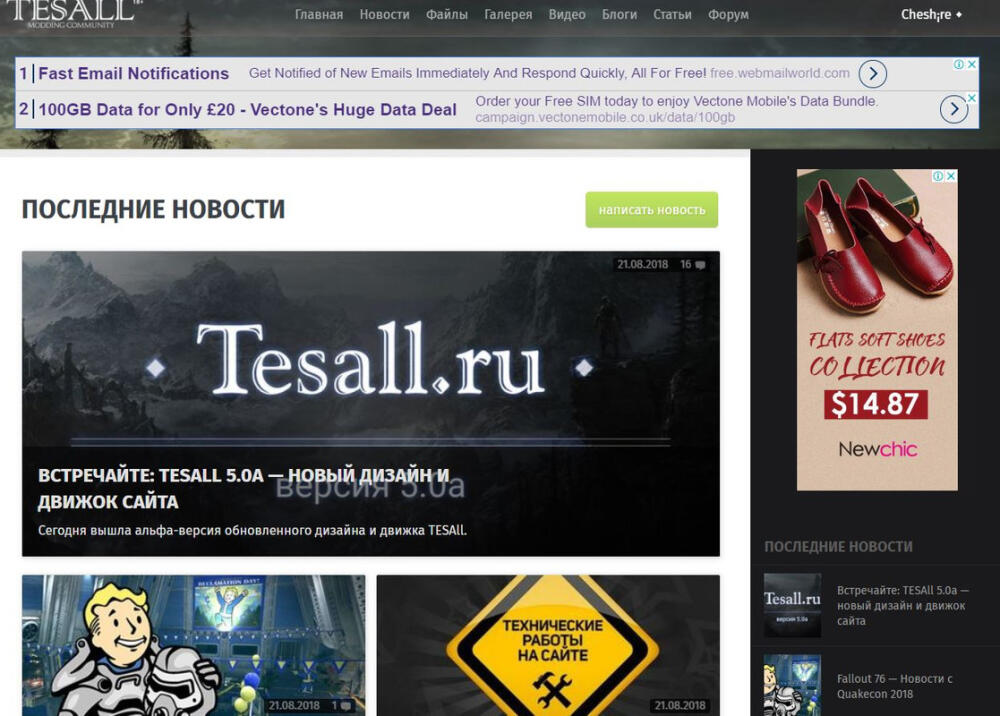Close the Newchic shoes sidebar ad

pyautogui.click(x=951, y=176)
